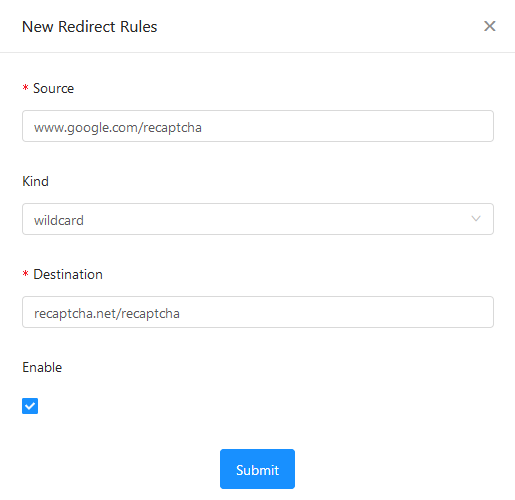This screenshot has width=515, height=500.
Task: Open the Kind dropdown showing wildcard
Action: click(258, 219)
